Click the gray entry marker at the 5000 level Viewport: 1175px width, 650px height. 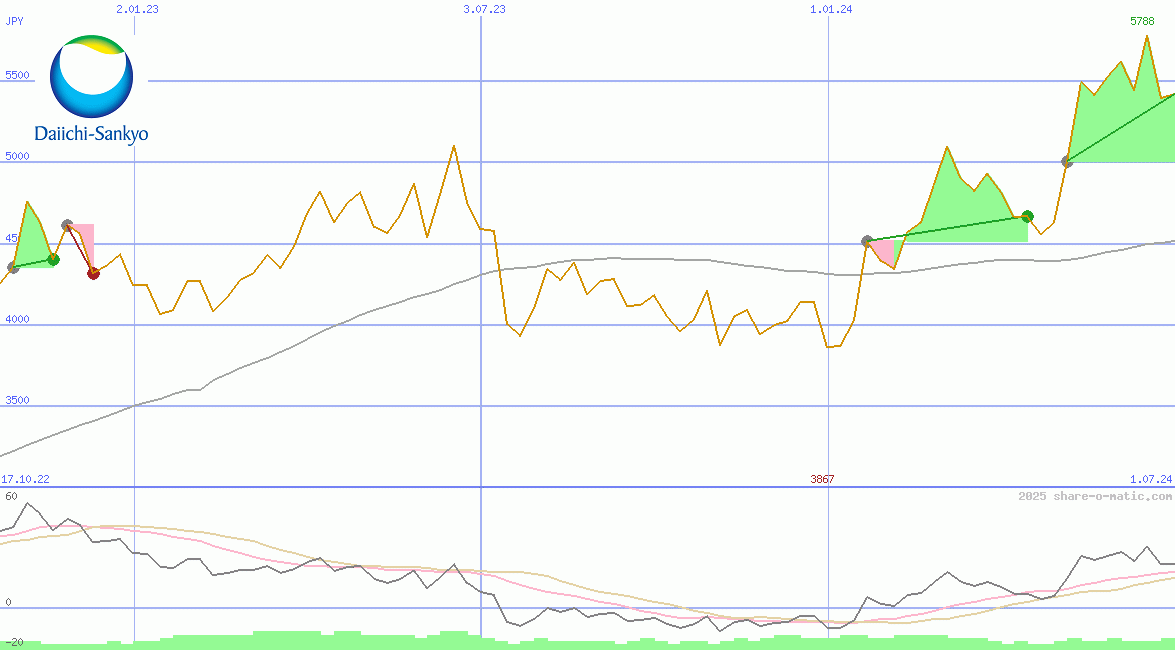pyautogui.click(x=1067, y=161)
